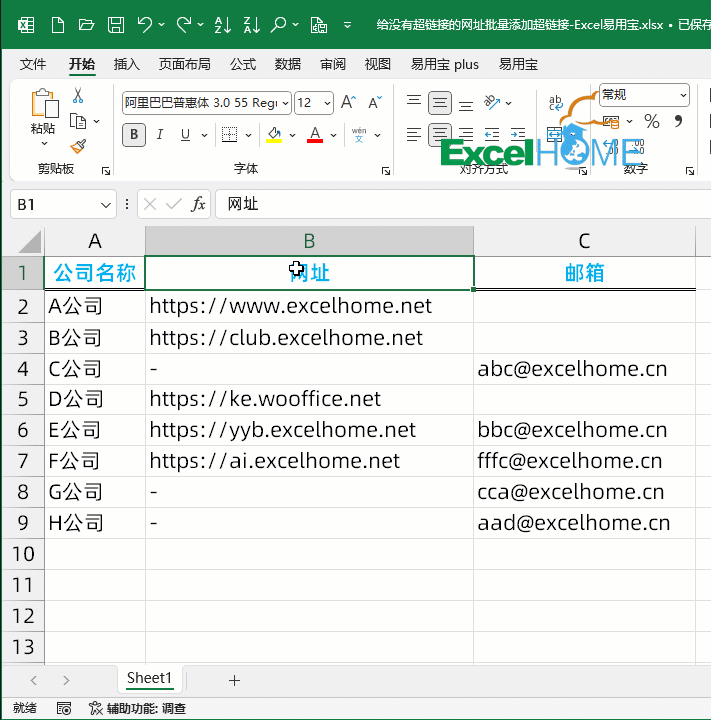
Task: Click the Borders icon
Action: pyautogui.click(x=229, y=135)
